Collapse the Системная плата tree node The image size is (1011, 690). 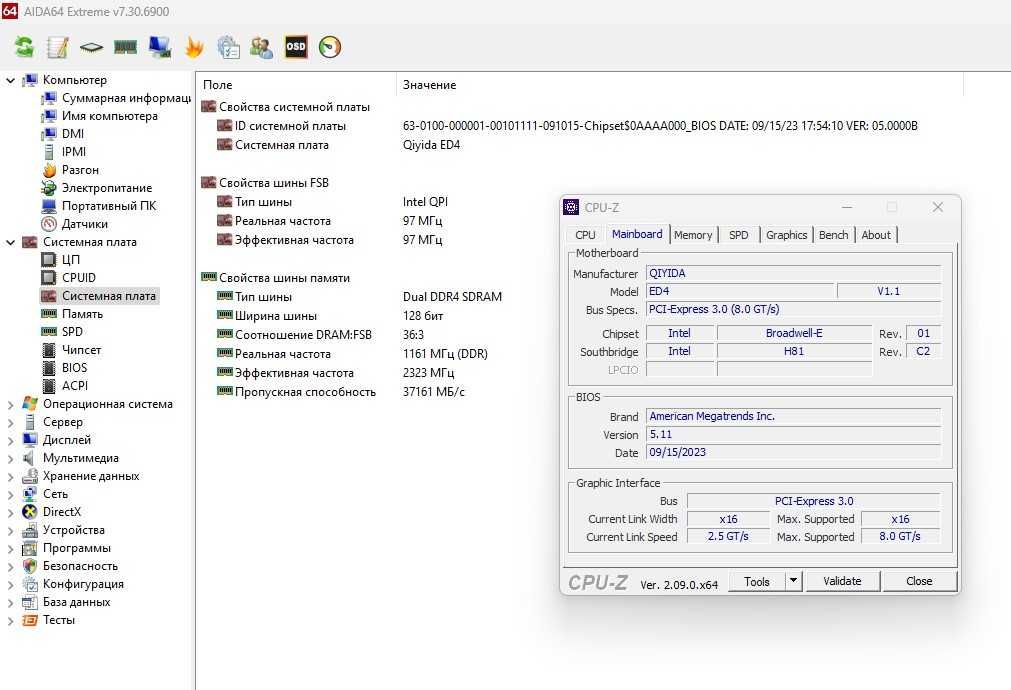(10, 242)
